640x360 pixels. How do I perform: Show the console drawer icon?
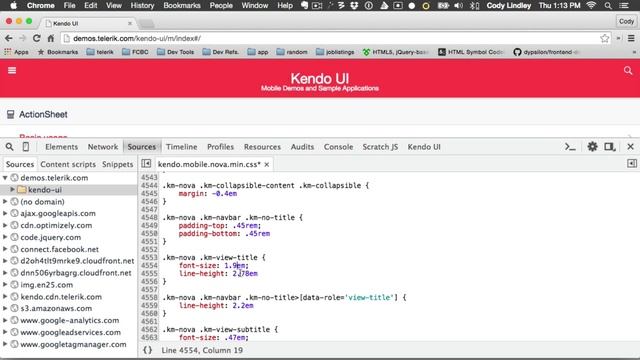(x=570, y=147)
